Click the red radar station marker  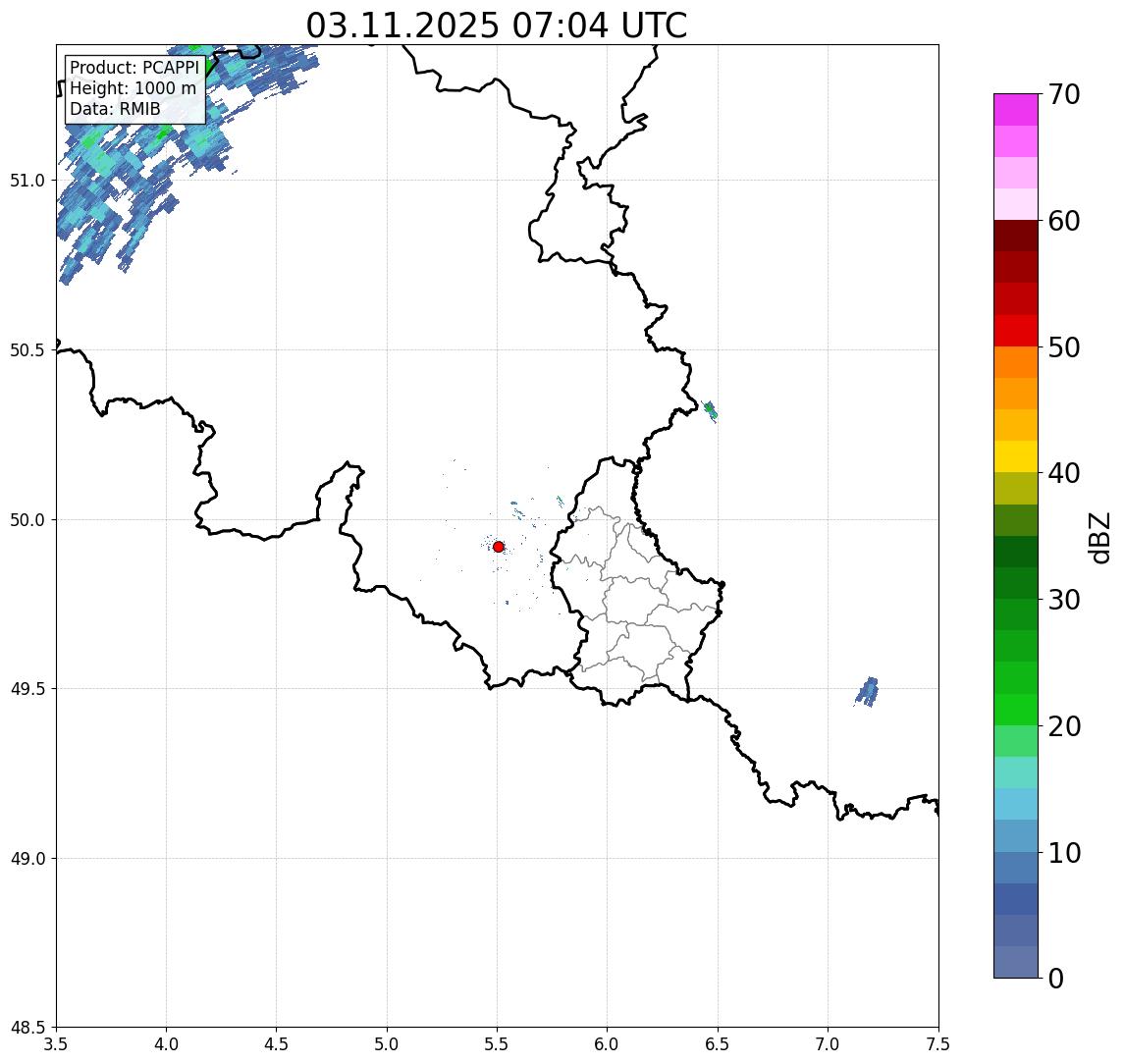pyautogui.click(x=499, y=547)
